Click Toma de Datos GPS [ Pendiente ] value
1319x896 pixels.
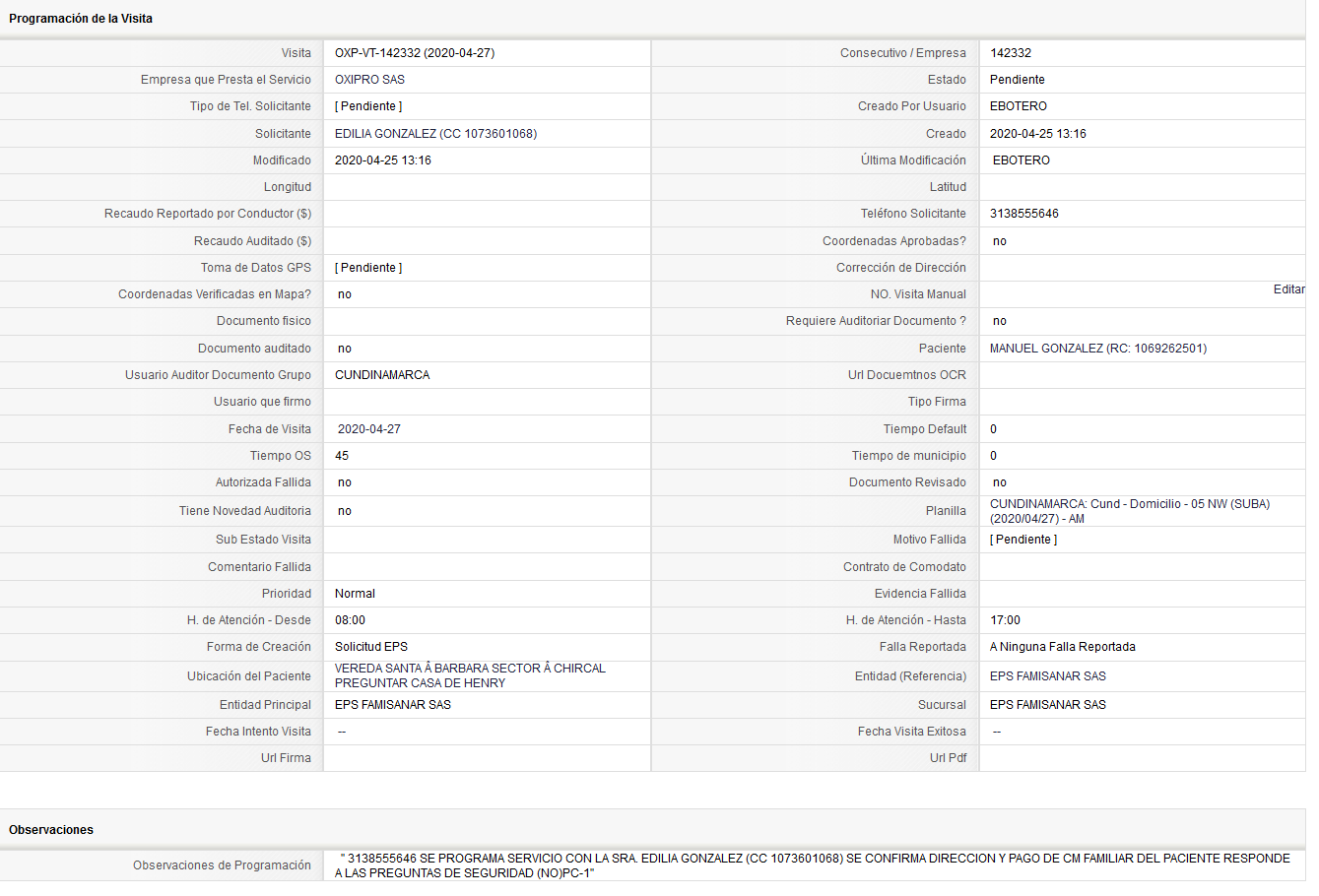click(368, 268)
